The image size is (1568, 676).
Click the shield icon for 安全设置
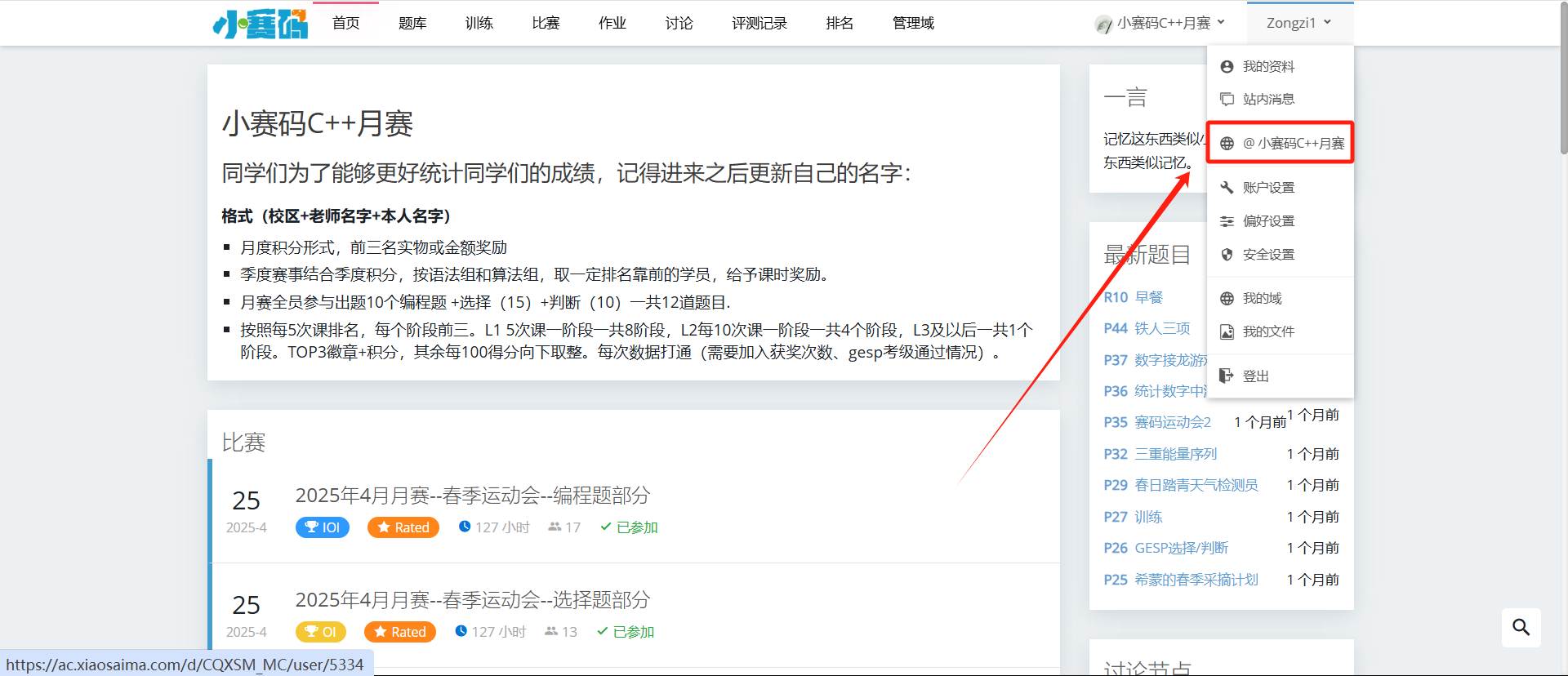coord(1227,254)
